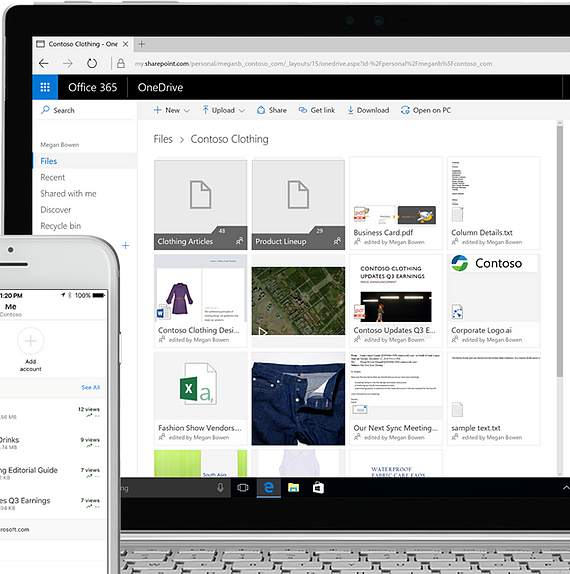Click the address bar URL field
The width and height of the screenshot is (570, 574).
pyautogui.click(x=313, y=64)
